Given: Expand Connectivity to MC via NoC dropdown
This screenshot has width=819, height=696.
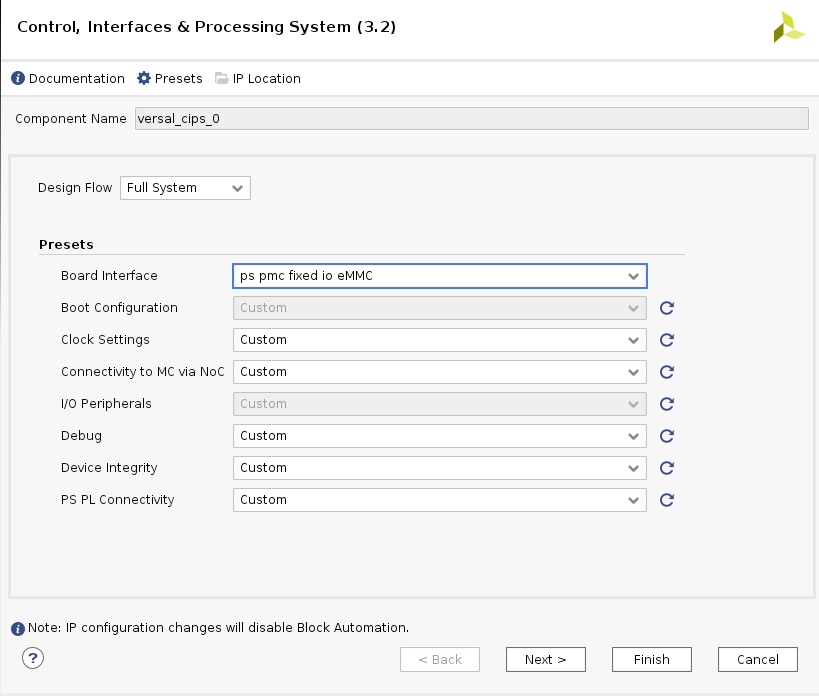Looking at the screenshot, I should tap(439, 372).
